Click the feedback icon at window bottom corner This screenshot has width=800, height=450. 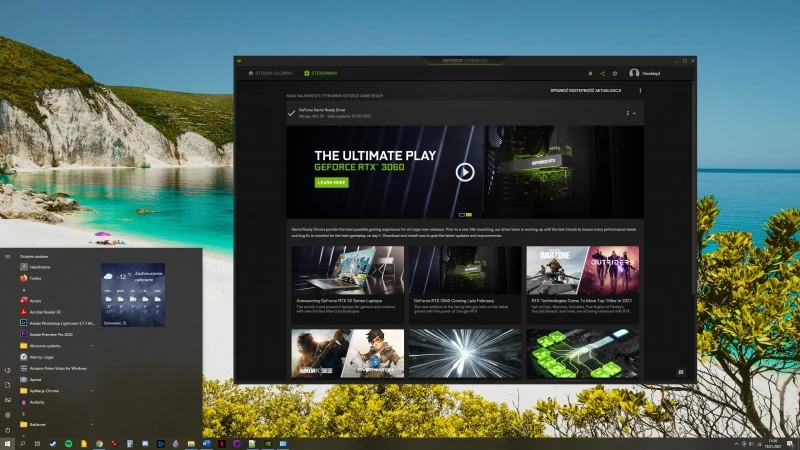click(681, 372)
